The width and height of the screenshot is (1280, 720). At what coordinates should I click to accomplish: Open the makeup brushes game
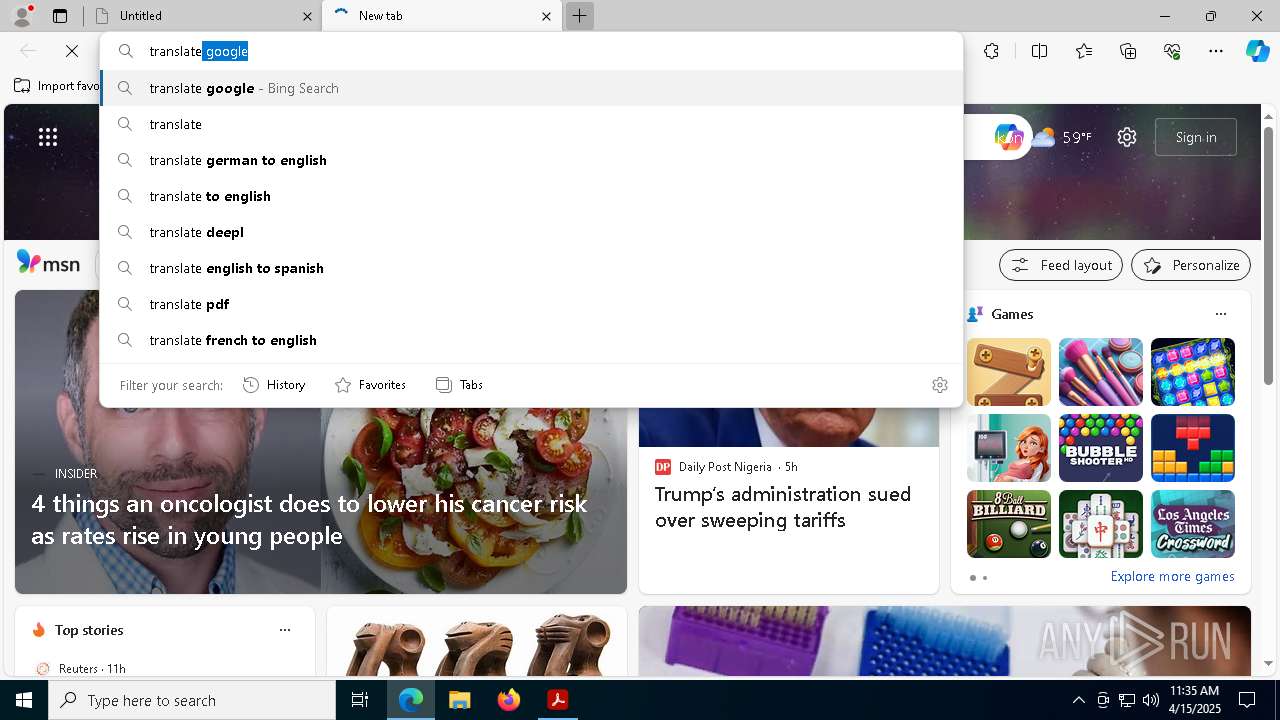tap(1101, 372)
